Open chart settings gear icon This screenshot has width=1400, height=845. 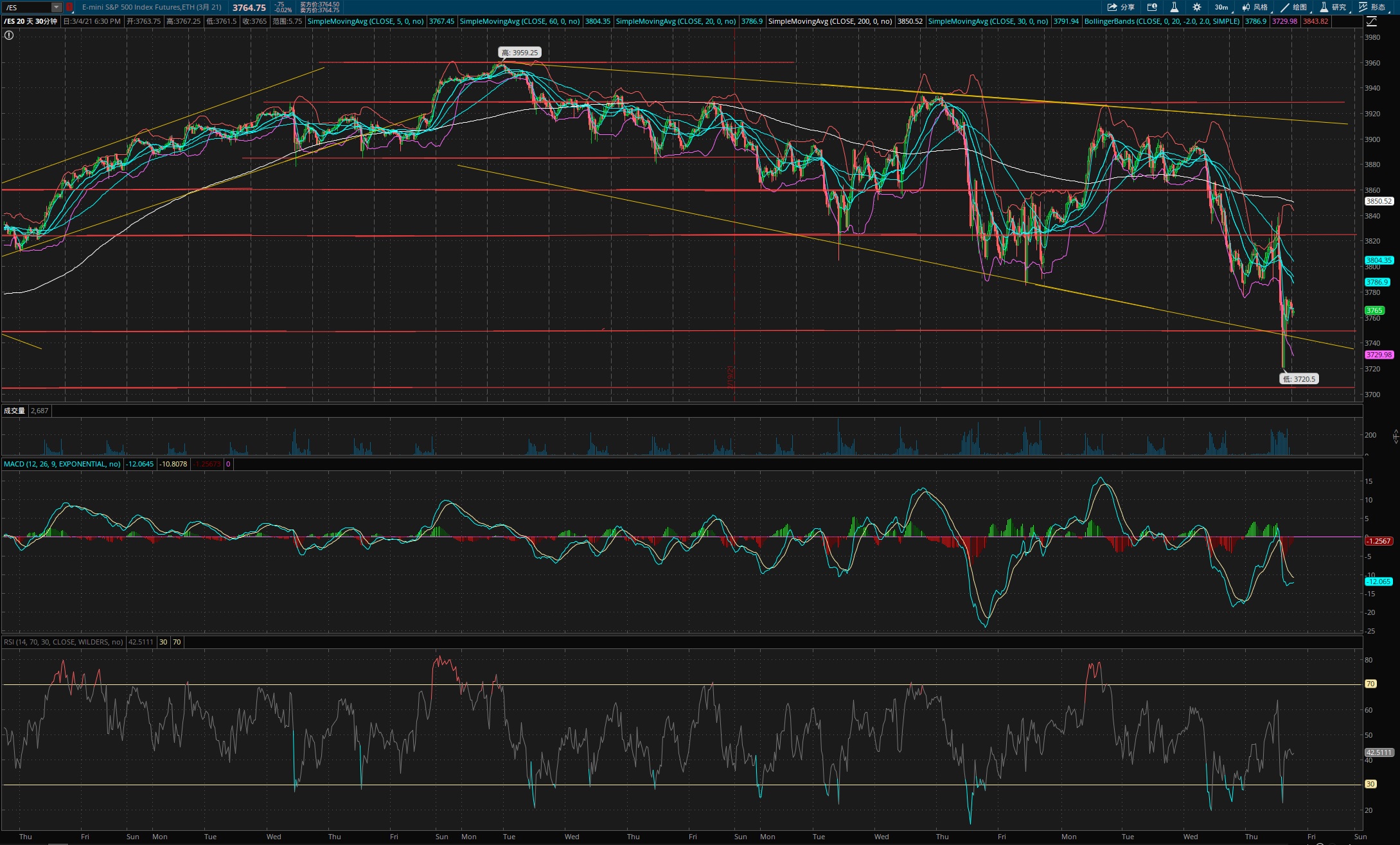(1196, 7)
